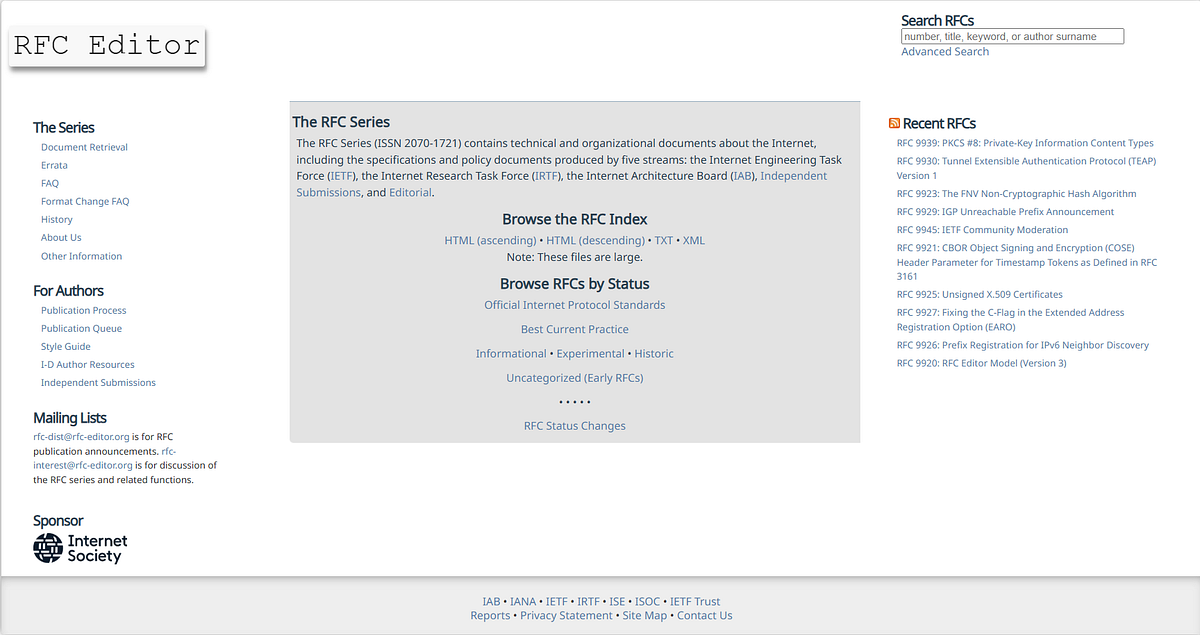Open Uncategorized (Early RFCs)
The image size is (1200, 635).
pos(575,378)
